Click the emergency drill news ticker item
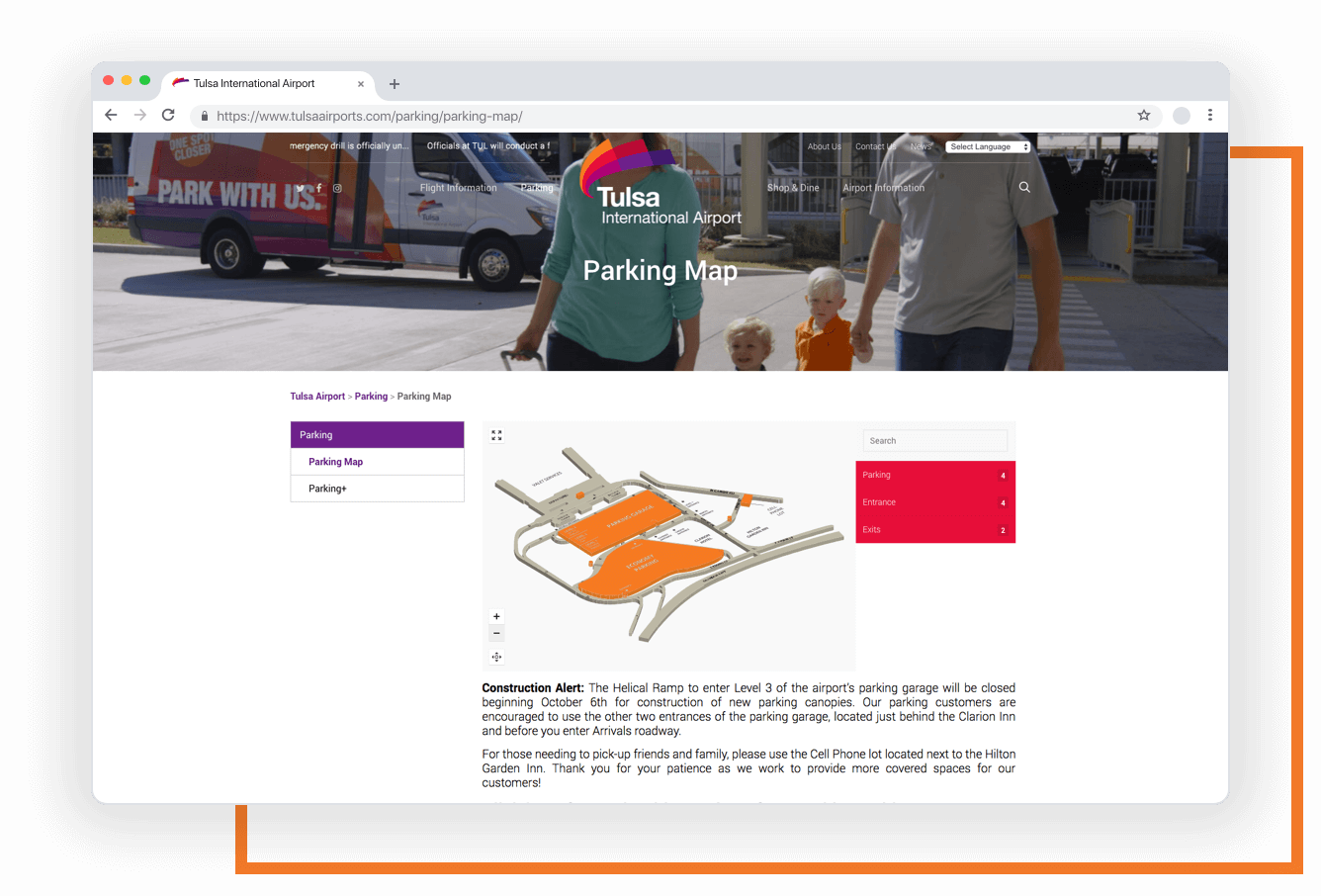This screenshot has height=896, width=1321. 349,145
